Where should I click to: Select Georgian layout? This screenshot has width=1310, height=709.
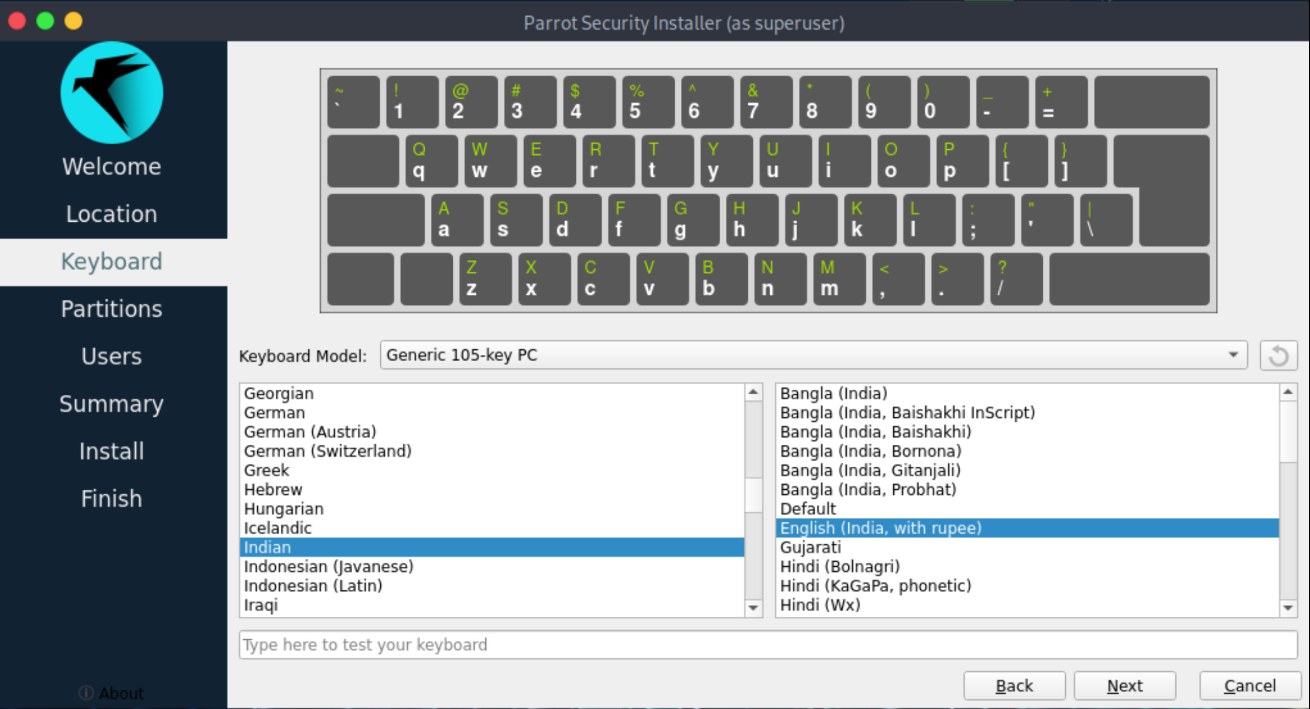(x=492, y=394)
